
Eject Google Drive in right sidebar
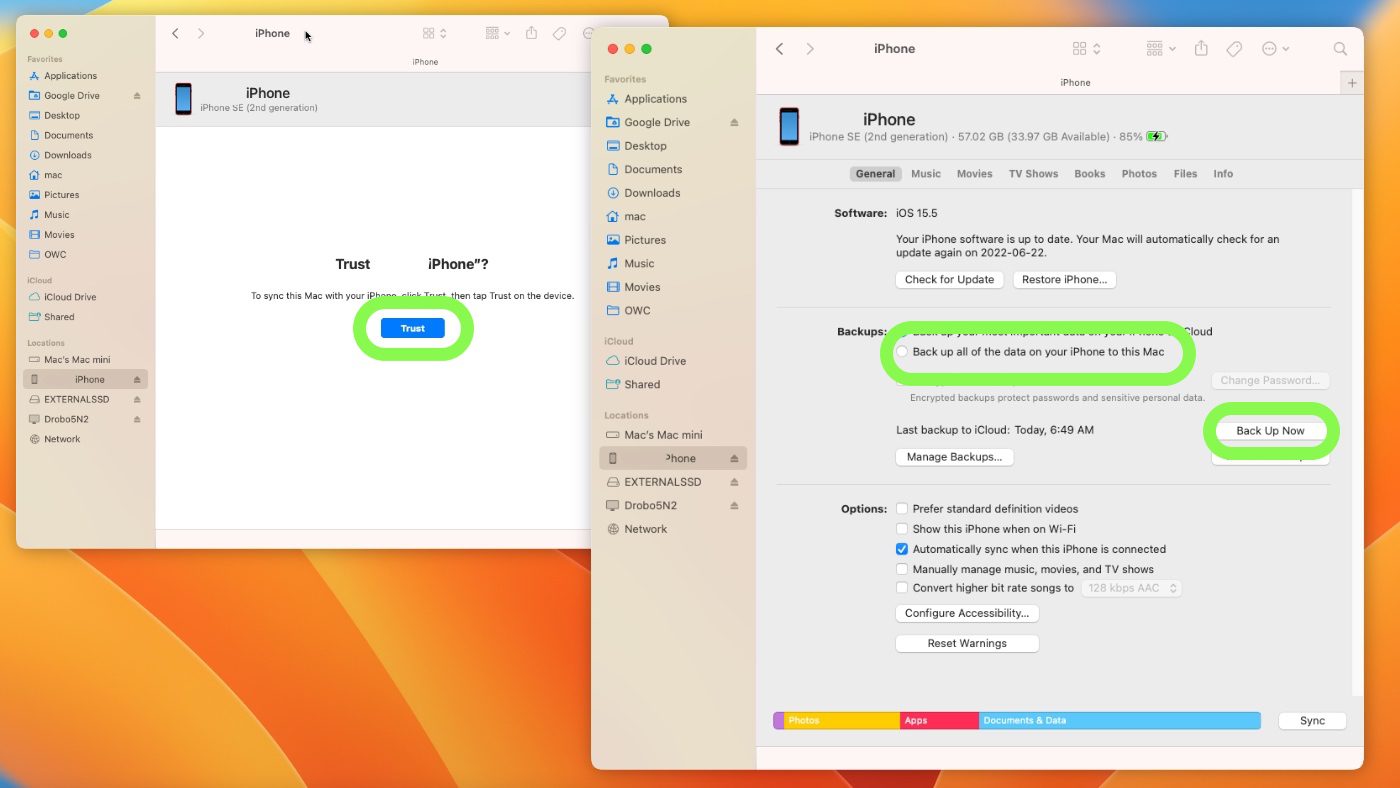[x=734, y=123]
